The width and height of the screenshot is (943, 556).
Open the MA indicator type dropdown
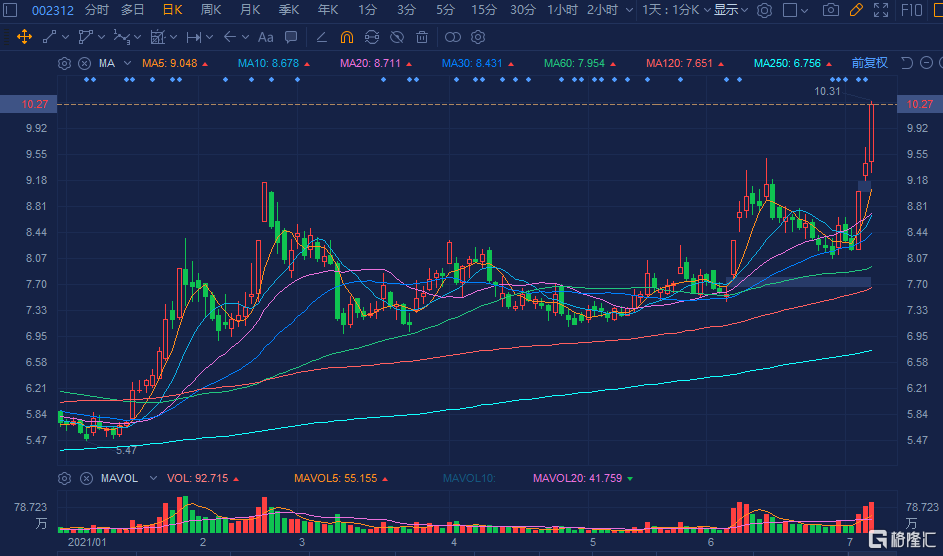point(127,63)
